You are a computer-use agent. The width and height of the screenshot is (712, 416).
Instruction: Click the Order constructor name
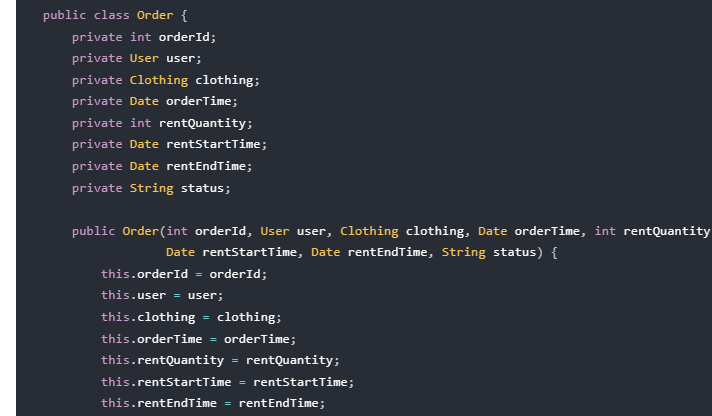click(140, 231)
